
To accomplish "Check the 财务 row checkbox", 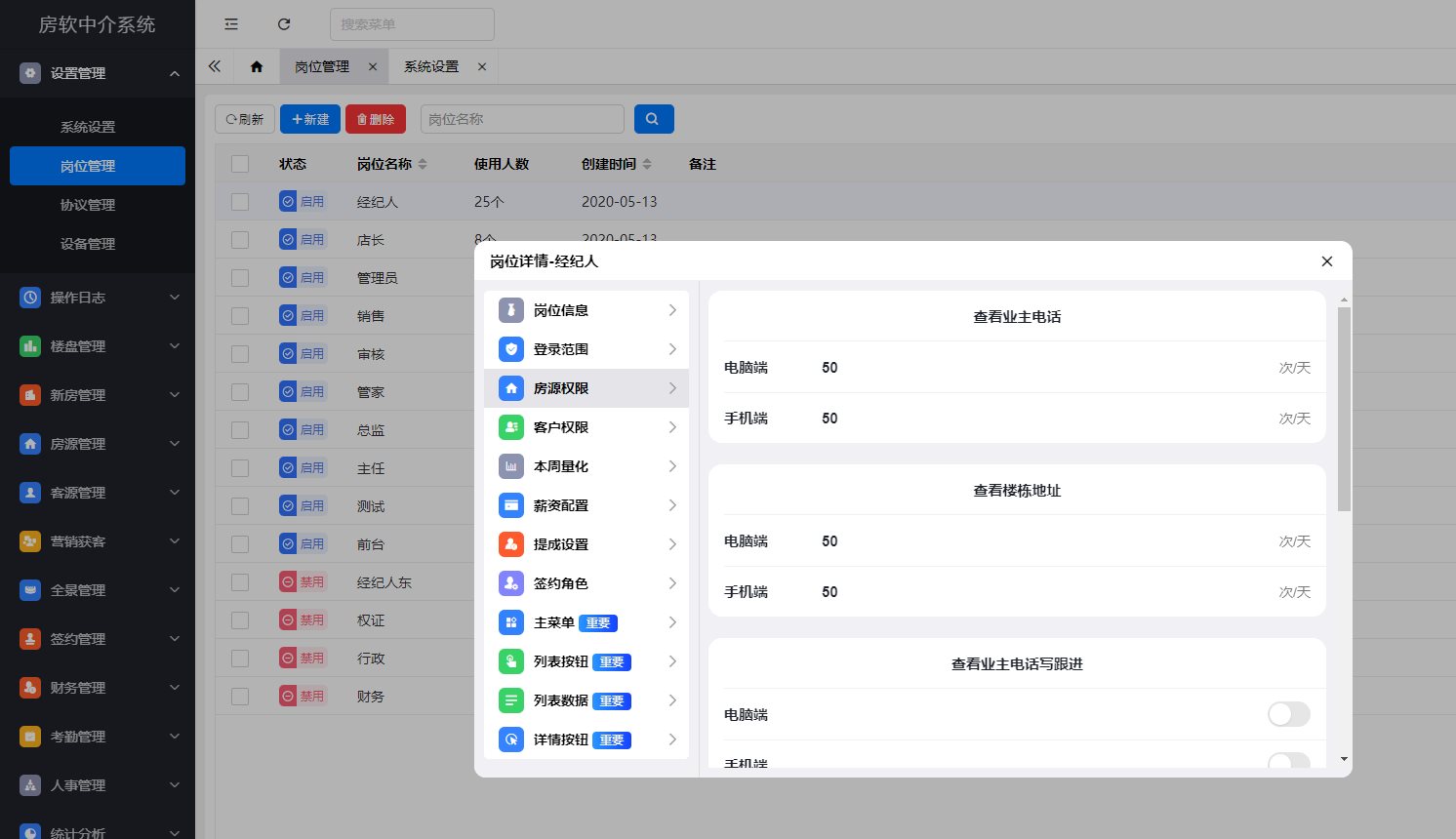I will (240, 697).
